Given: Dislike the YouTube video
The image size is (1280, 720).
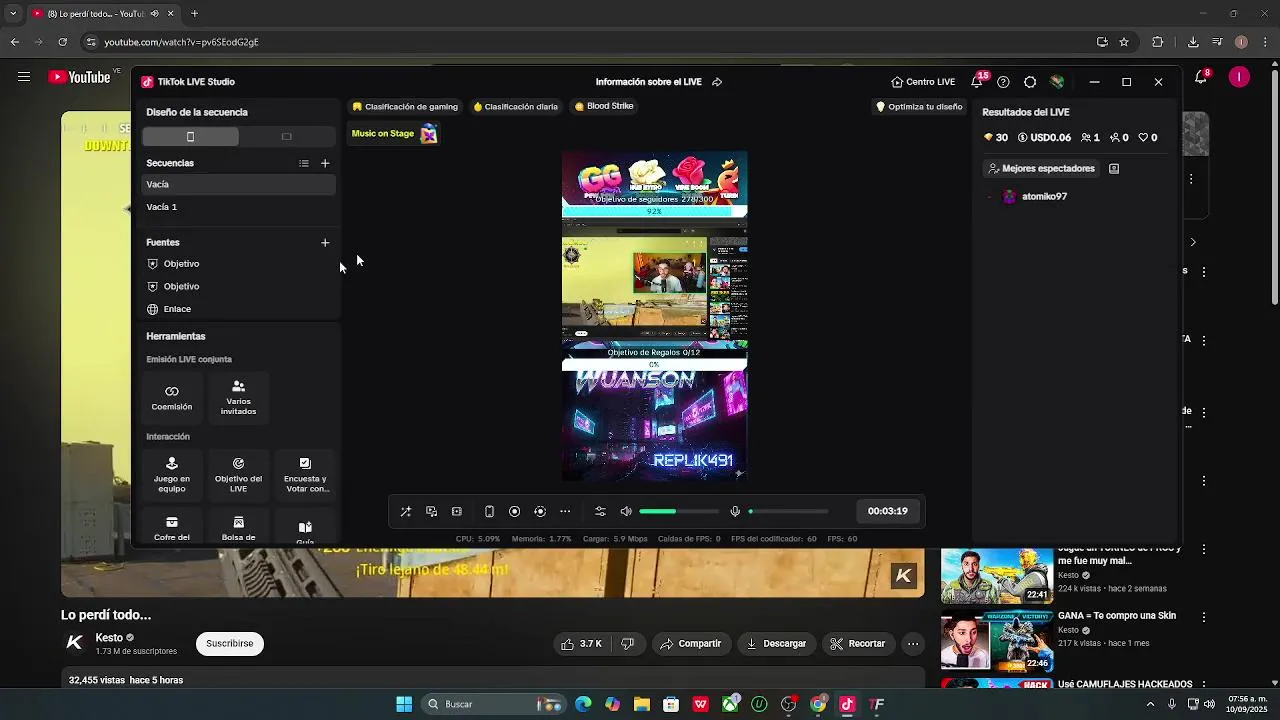Looking at the screenshot, I should tap(628, 644).
